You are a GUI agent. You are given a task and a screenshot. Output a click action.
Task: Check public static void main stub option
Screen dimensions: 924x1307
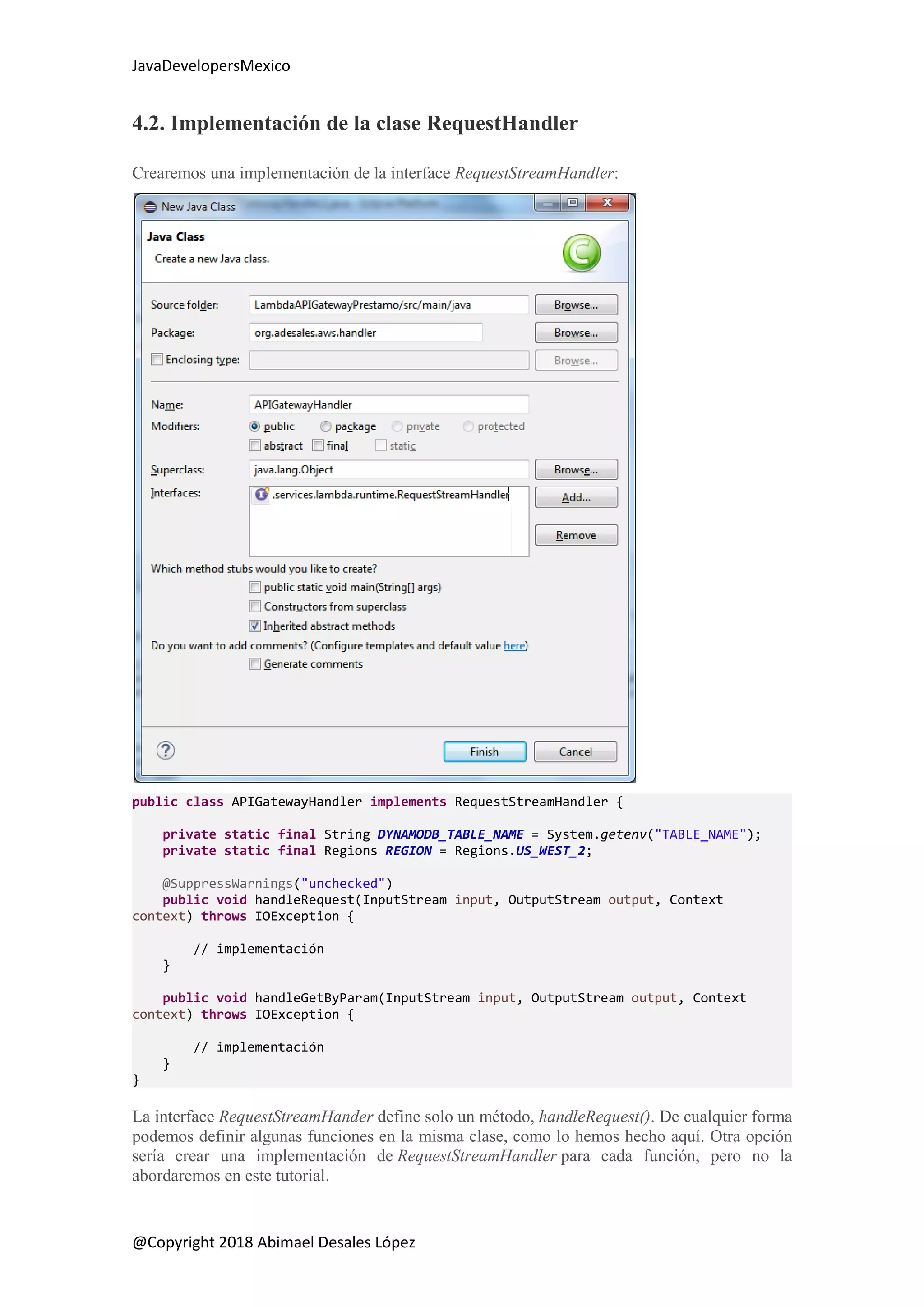pyautogui.click(x=255, y=587)
